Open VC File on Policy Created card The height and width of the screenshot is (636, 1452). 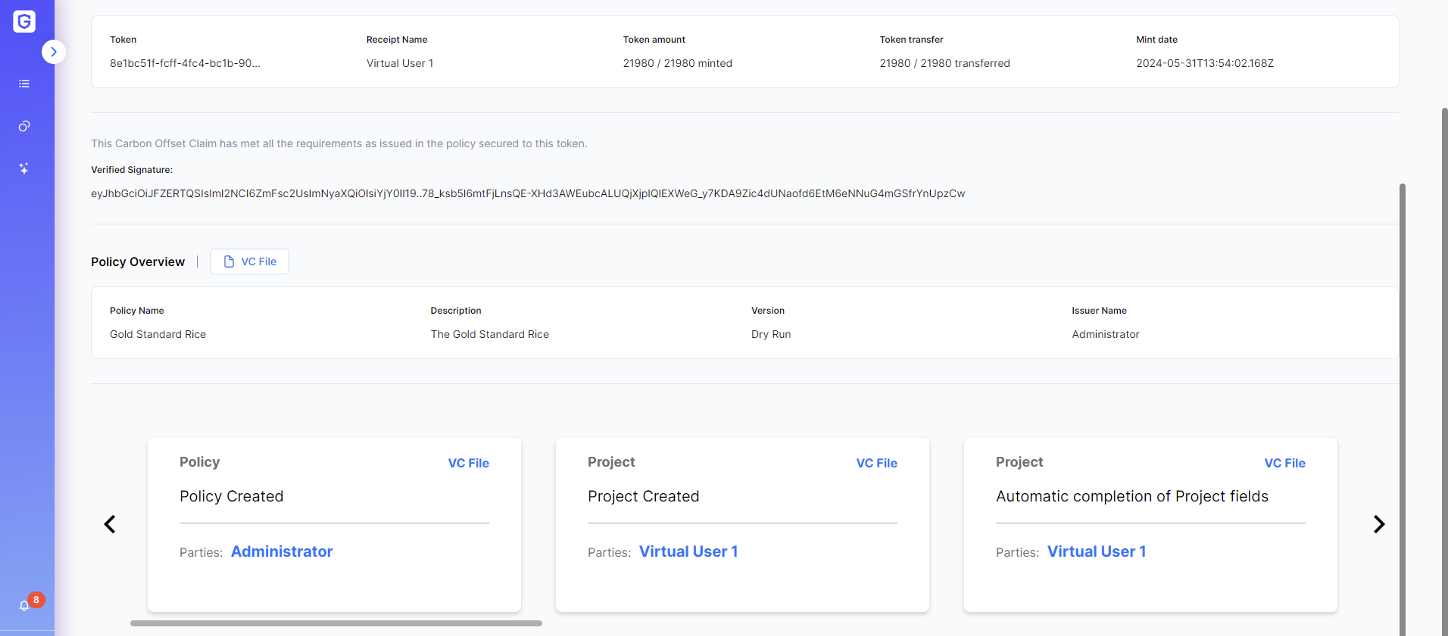click(x=468, y=463)
